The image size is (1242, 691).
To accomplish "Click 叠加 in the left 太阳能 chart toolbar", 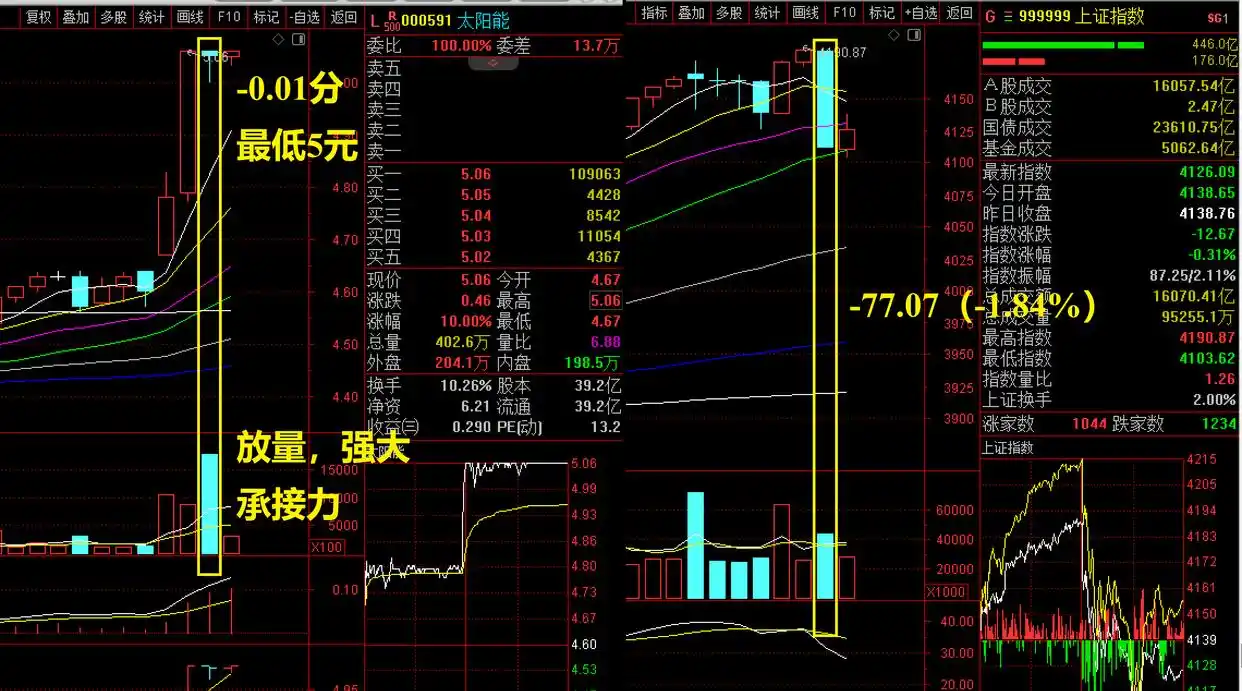I will coord(77,16).
